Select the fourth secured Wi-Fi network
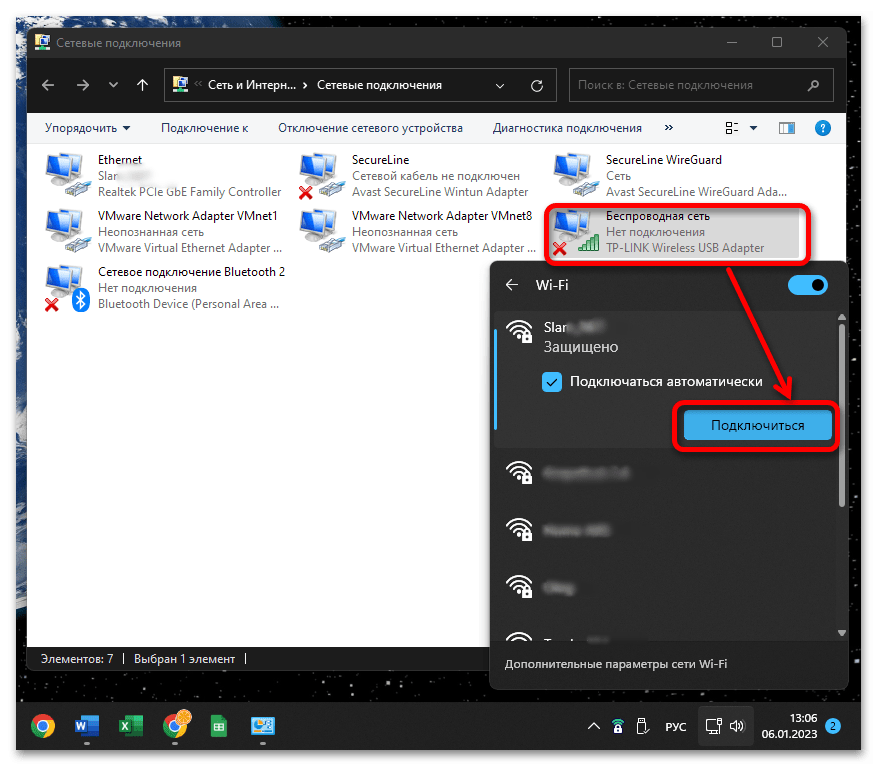Image resolution: width=877 pixels, height=766 pixels. pyautogui.click(x=666, y=588)
